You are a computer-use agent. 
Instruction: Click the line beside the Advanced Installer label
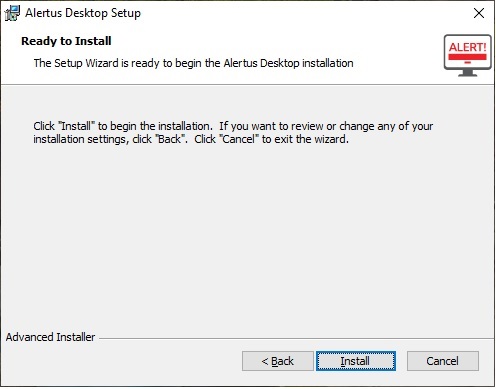[296, 339]
